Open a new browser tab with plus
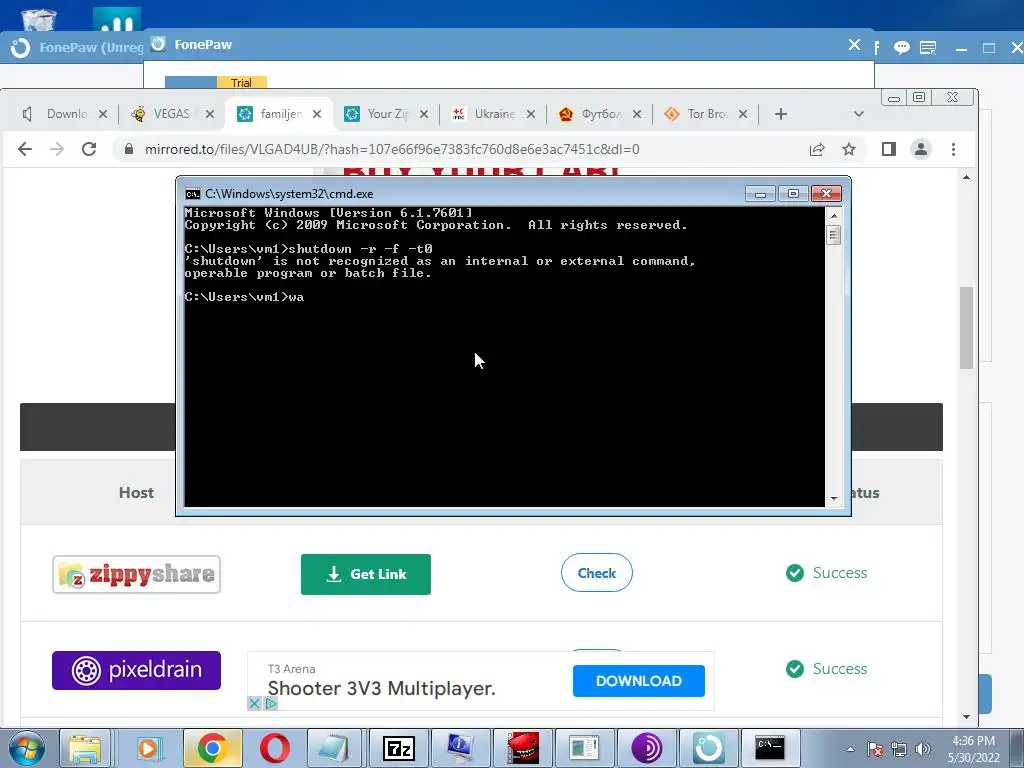This screenshot has width=1024, height=768. pos(780,114)
